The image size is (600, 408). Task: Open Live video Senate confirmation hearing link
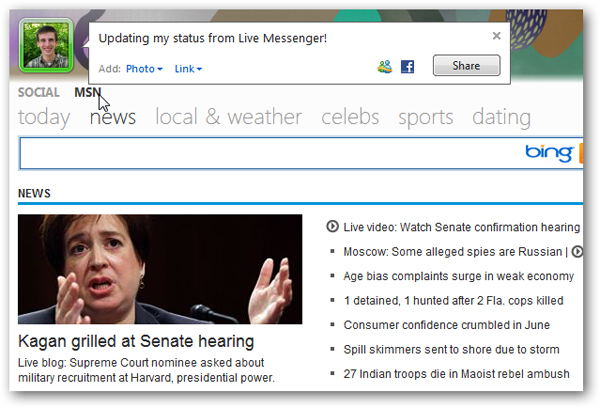[x=461, y=227]
